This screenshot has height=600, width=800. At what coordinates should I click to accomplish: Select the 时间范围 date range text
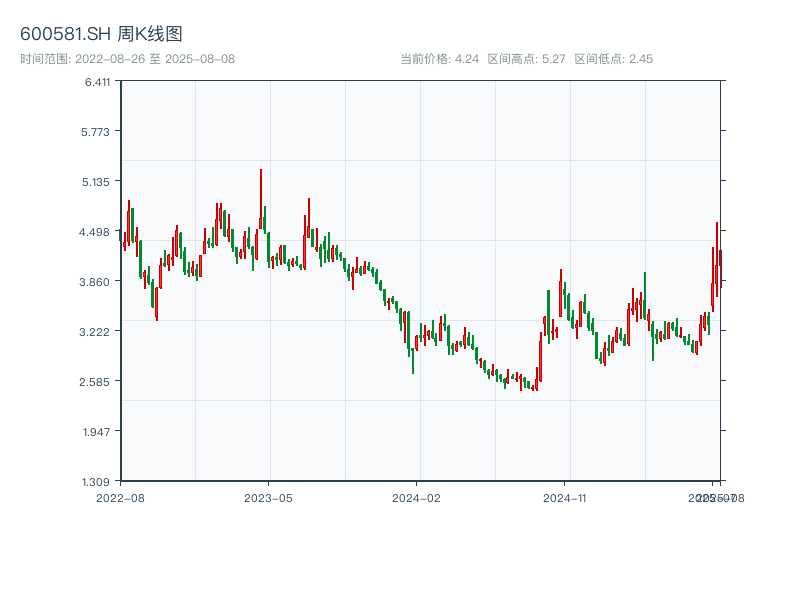click(127, 59)
